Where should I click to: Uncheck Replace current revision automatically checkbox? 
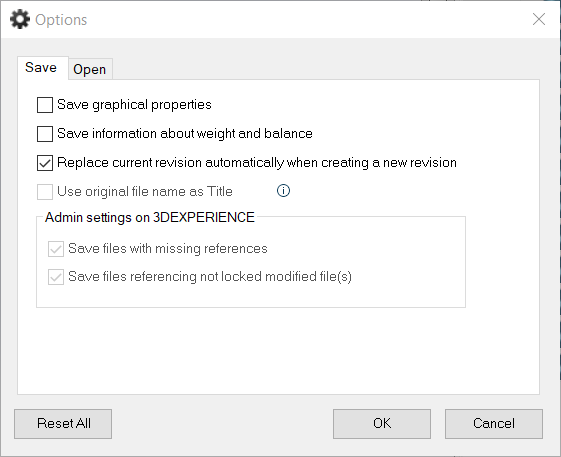pyautogui.click(x=45, y=163)
